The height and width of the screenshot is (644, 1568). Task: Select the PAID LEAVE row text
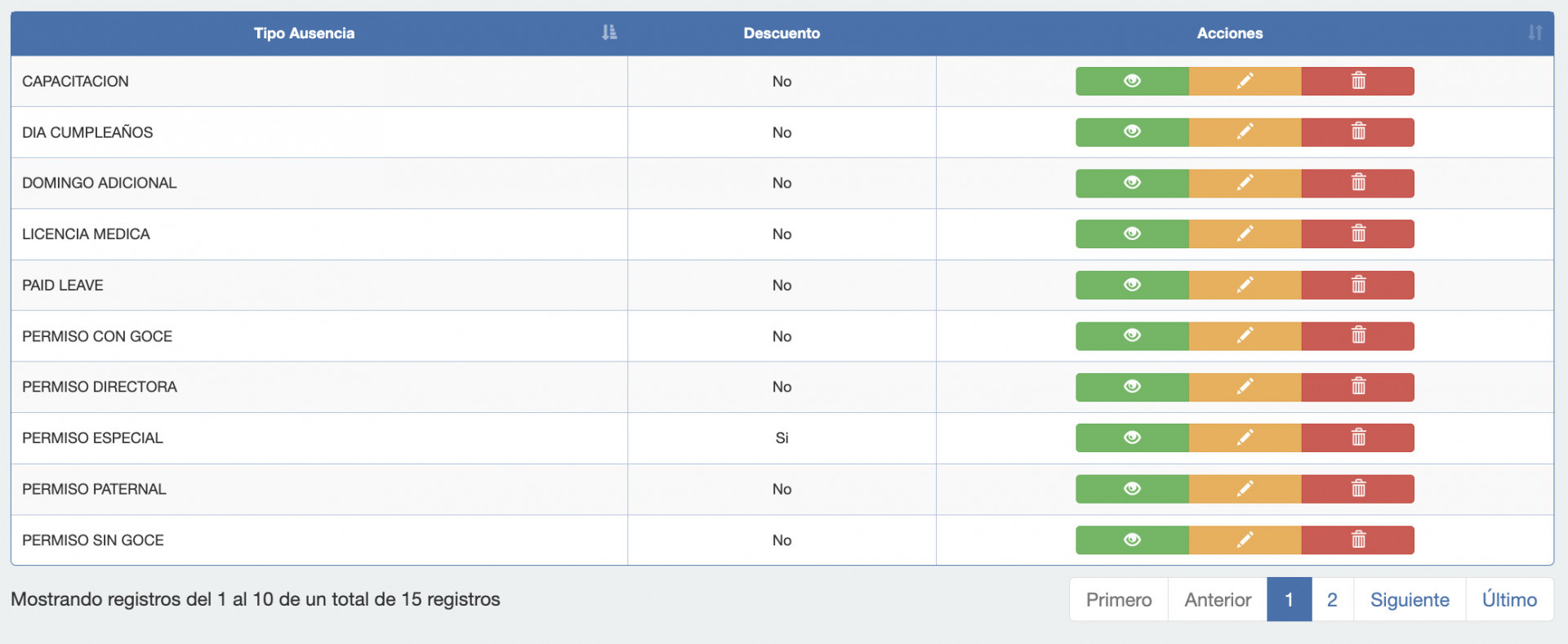coord(63,285)
